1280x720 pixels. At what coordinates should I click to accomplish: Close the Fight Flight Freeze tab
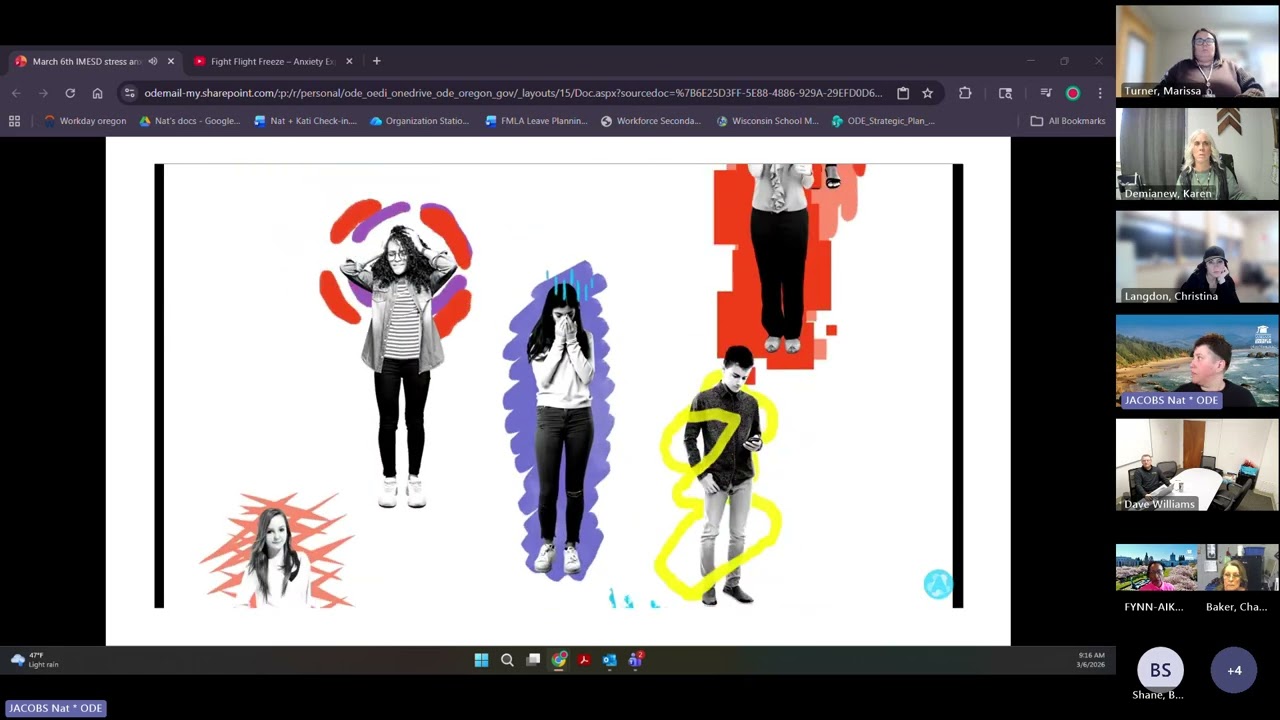click(x=349, y=61)
